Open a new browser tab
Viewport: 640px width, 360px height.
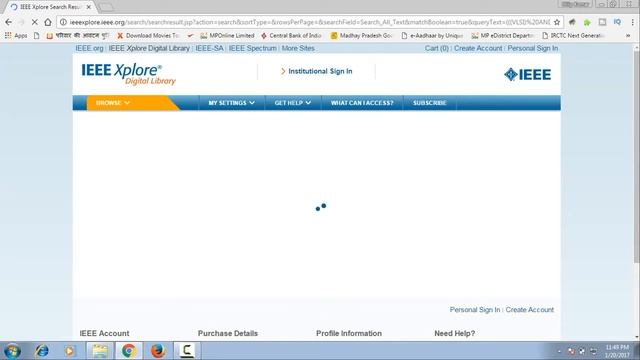(x=106, y=7)
